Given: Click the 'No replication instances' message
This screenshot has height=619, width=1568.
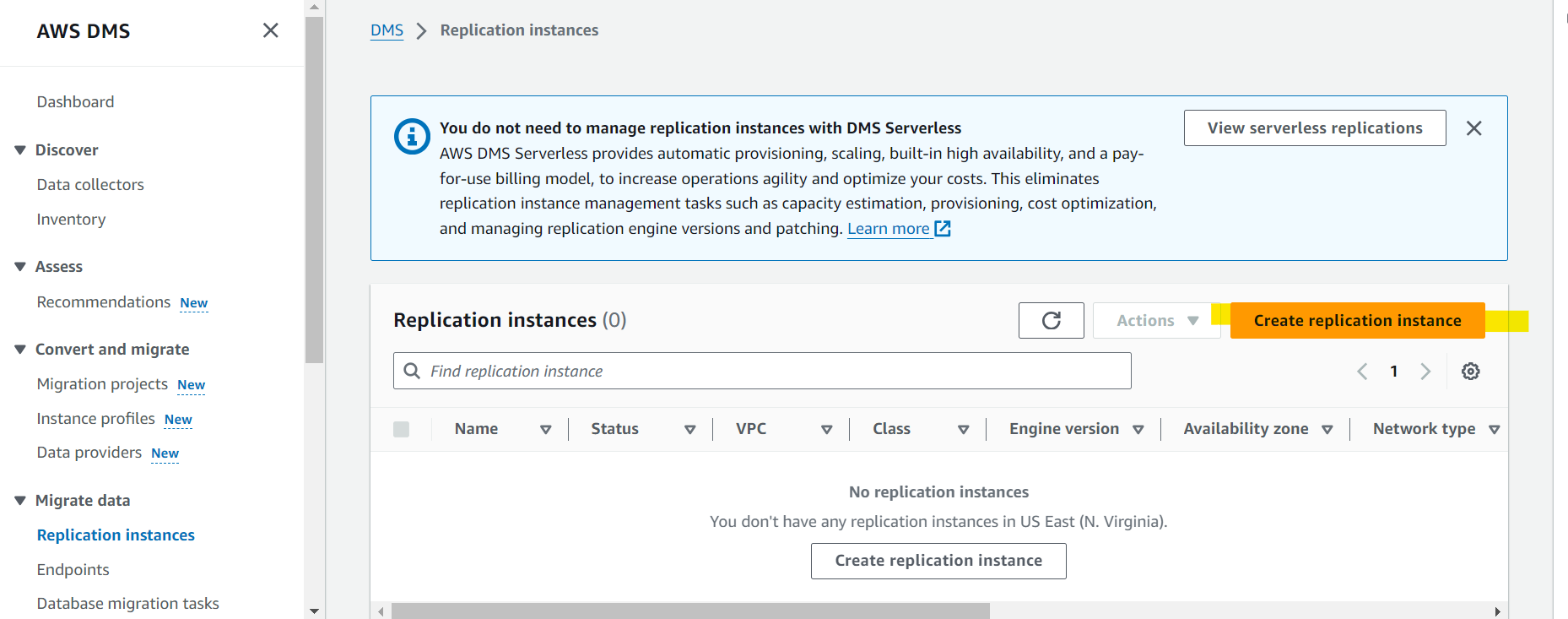Looking at the screenshot, I should (938, 491).
